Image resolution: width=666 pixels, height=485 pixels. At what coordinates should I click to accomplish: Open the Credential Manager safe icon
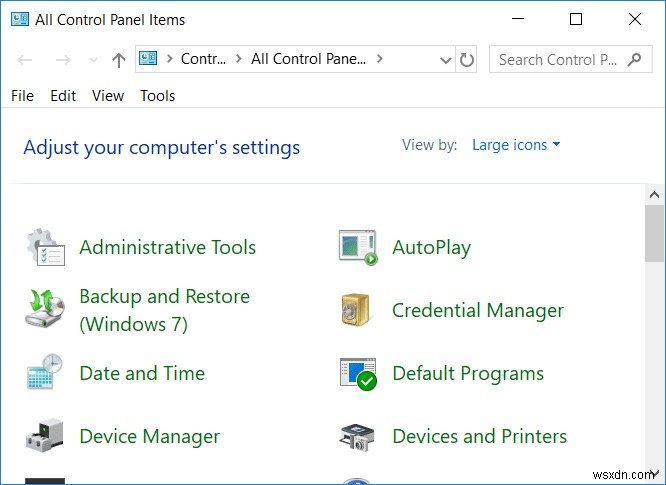(x=358, y=310)
